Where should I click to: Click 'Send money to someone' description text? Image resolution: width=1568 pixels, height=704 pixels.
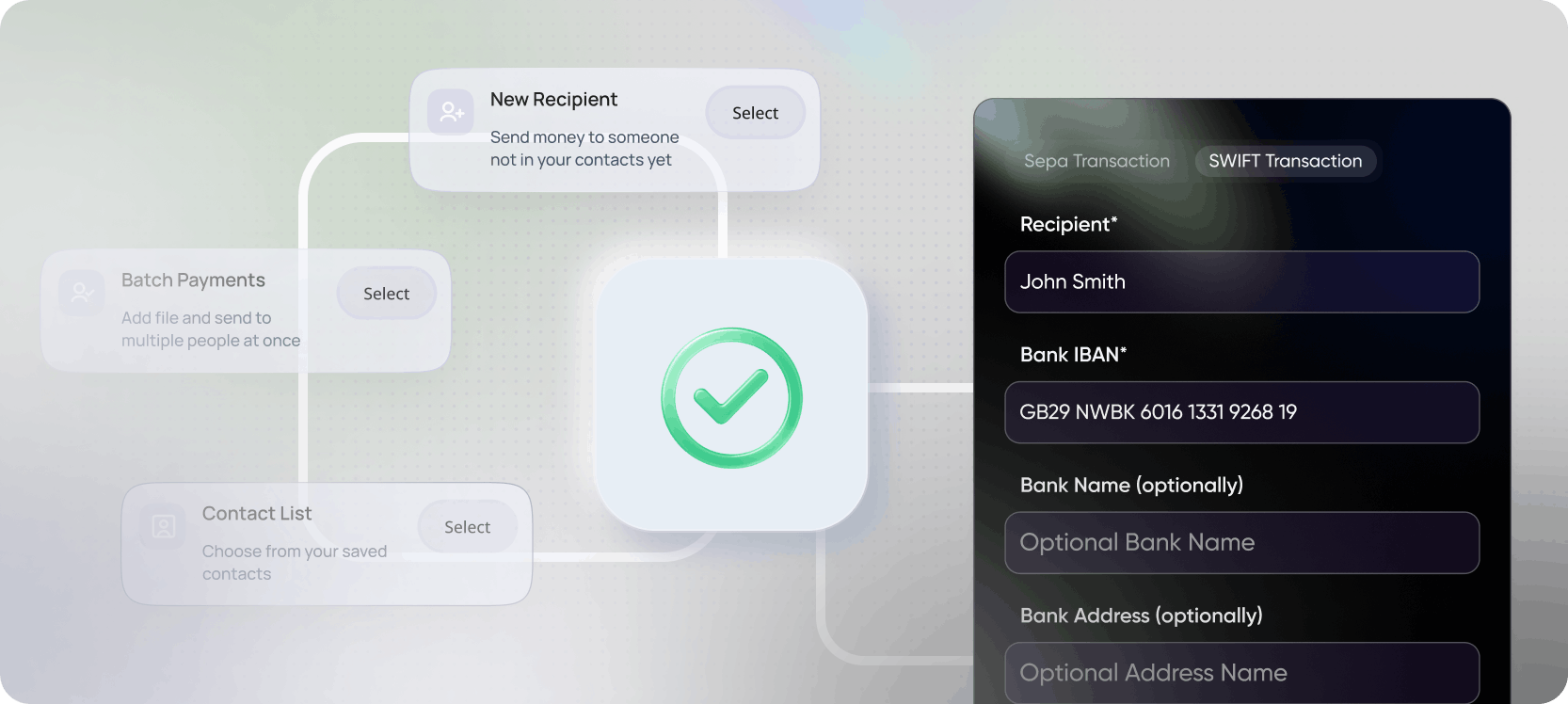[584, 149]
